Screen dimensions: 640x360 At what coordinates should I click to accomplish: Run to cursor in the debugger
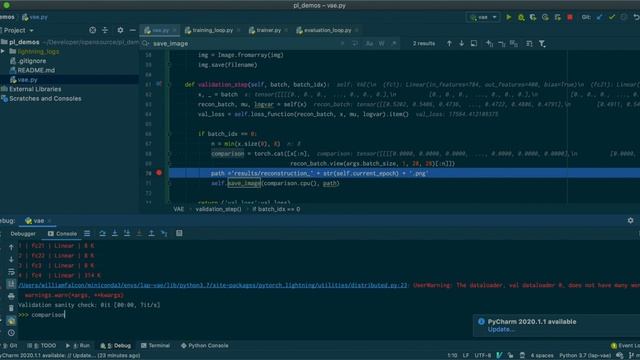click(x=164, y=233)
